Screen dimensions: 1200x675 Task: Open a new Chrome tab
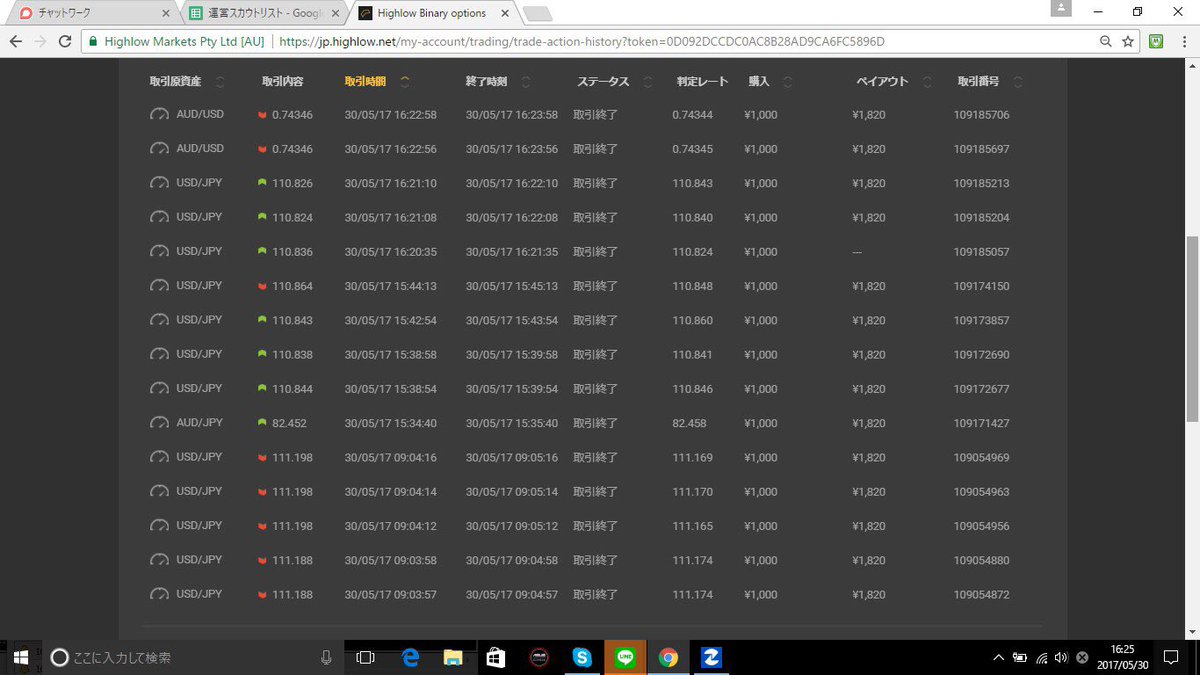click(538, 14)
